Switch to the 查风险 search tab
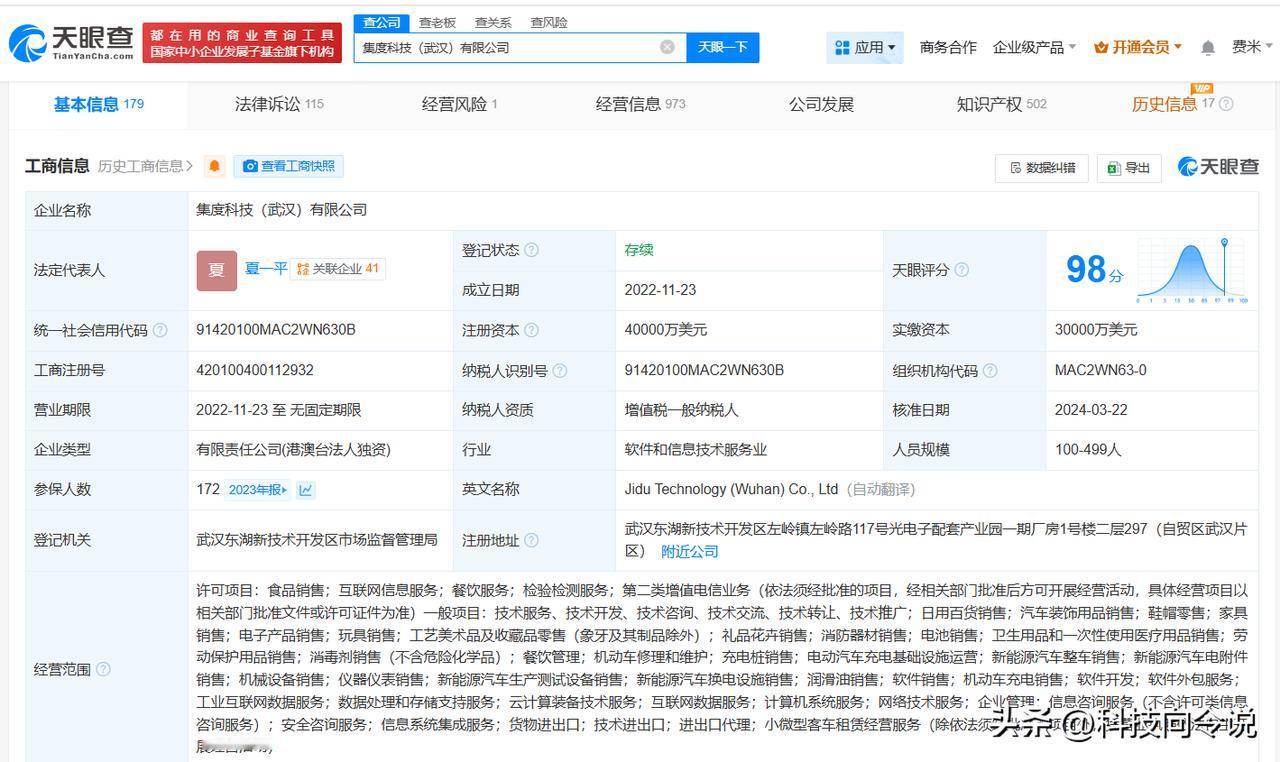1280x762 pixels. coord(549,22)
